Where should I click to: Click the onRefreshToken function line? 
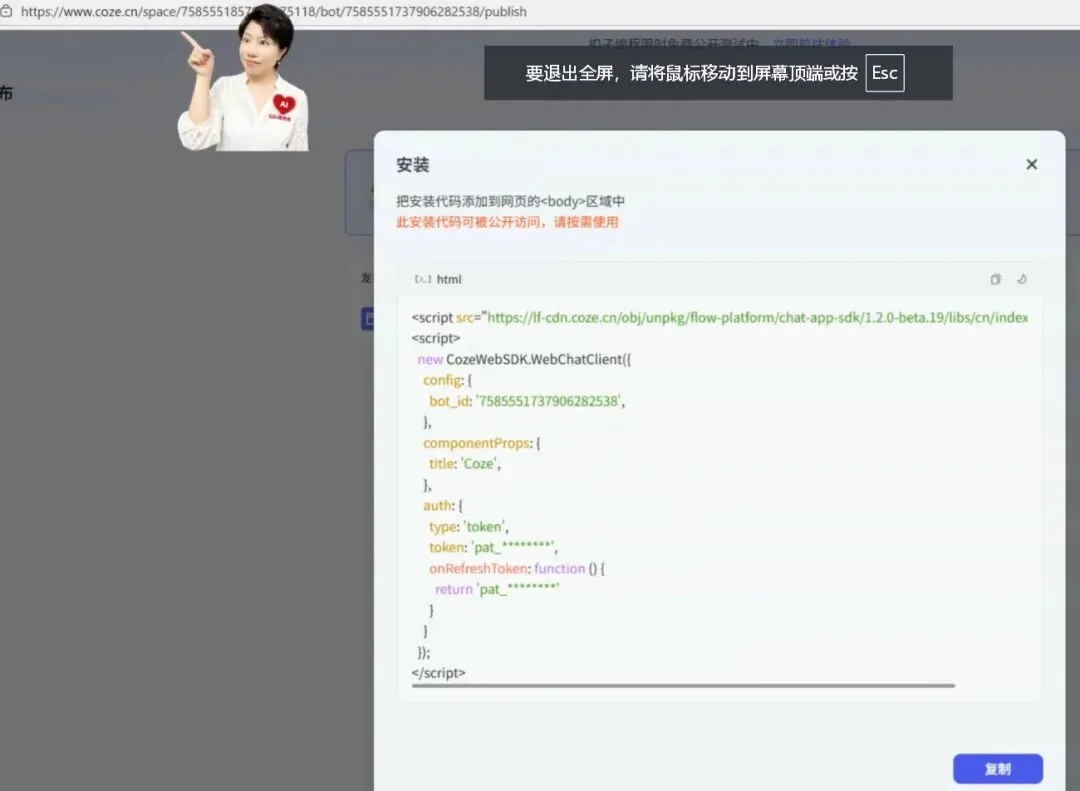coord(517,568)
